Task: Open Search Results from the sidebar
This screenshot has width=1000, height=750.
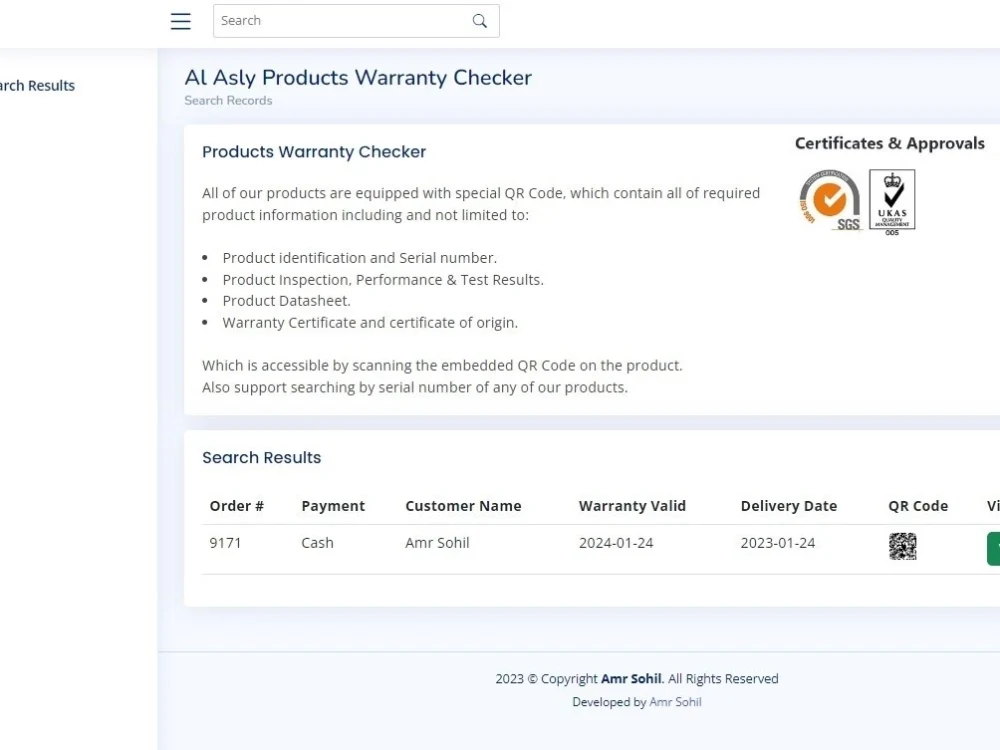Action: pyautogui.click(x=37, y=85)
